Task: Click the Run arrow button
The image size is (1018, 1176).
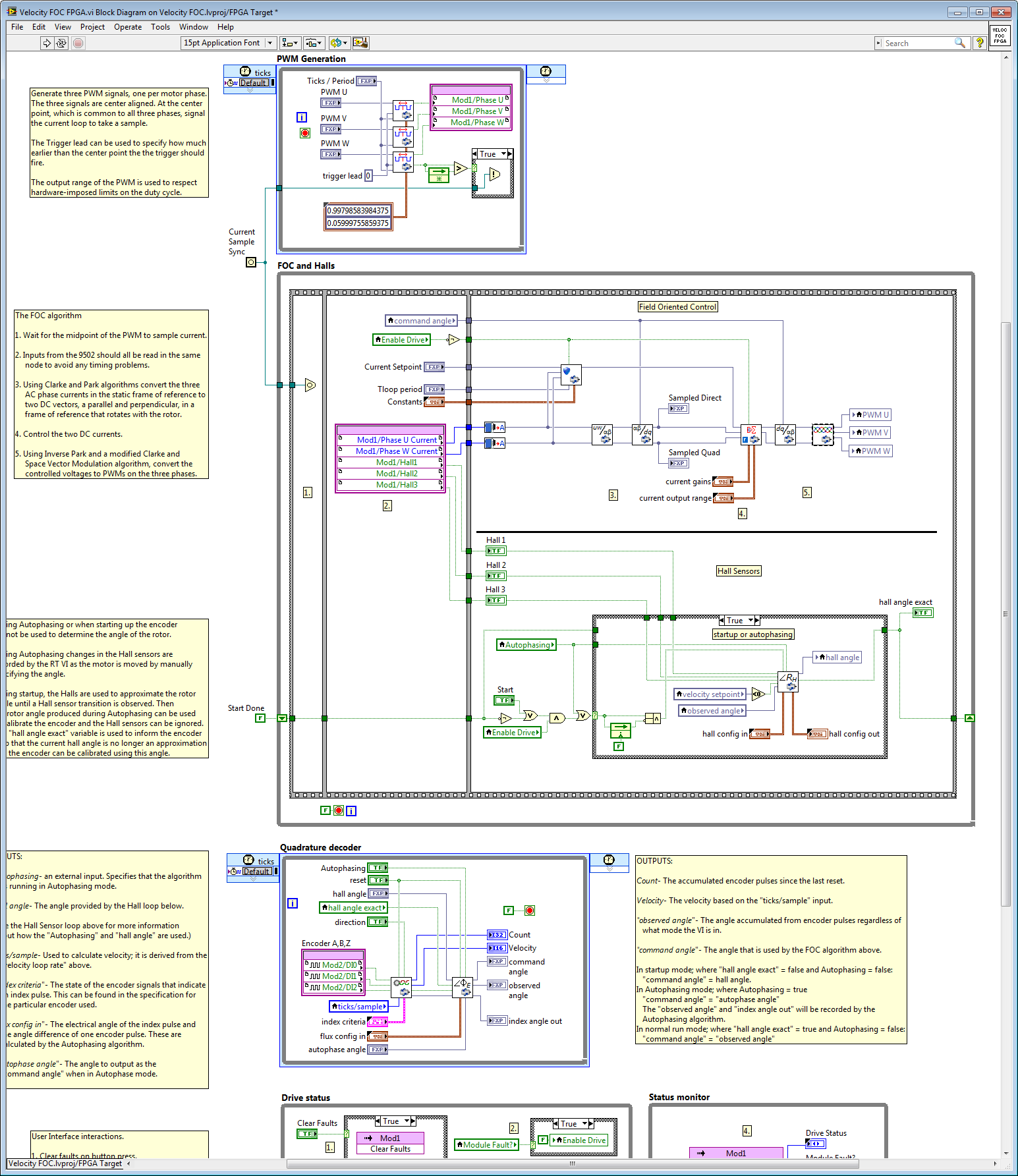Action: point(47,43)
